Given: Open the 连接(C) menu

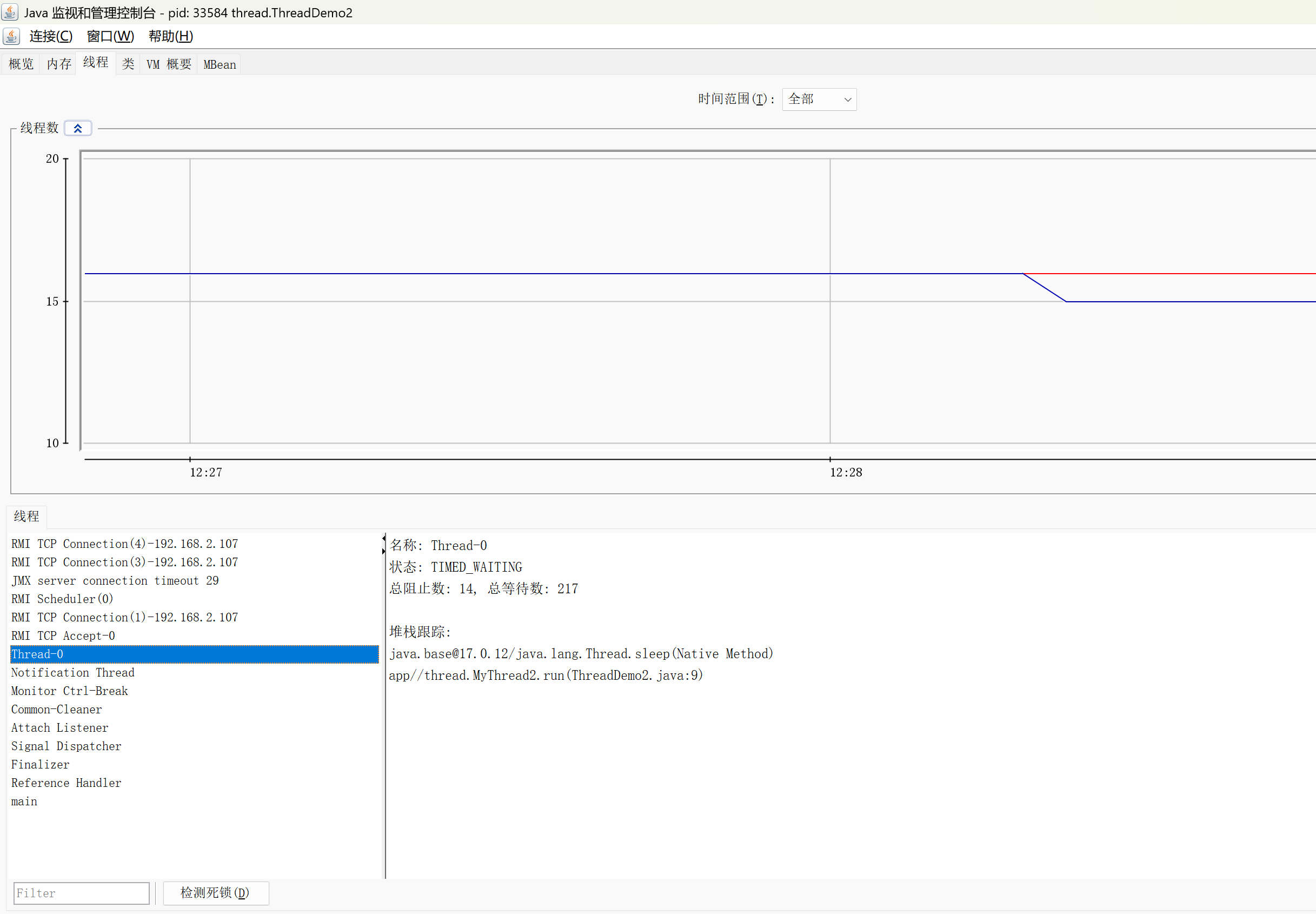Looking at the screenshot, I should click(x=51, y=36).
